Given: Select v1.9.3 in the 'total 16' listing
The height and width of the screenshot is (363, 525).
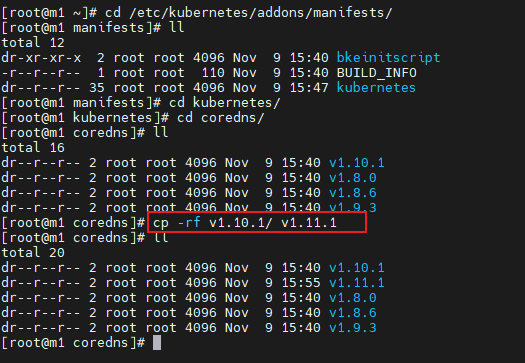Looking at the screenshot, I should [353, 207].
